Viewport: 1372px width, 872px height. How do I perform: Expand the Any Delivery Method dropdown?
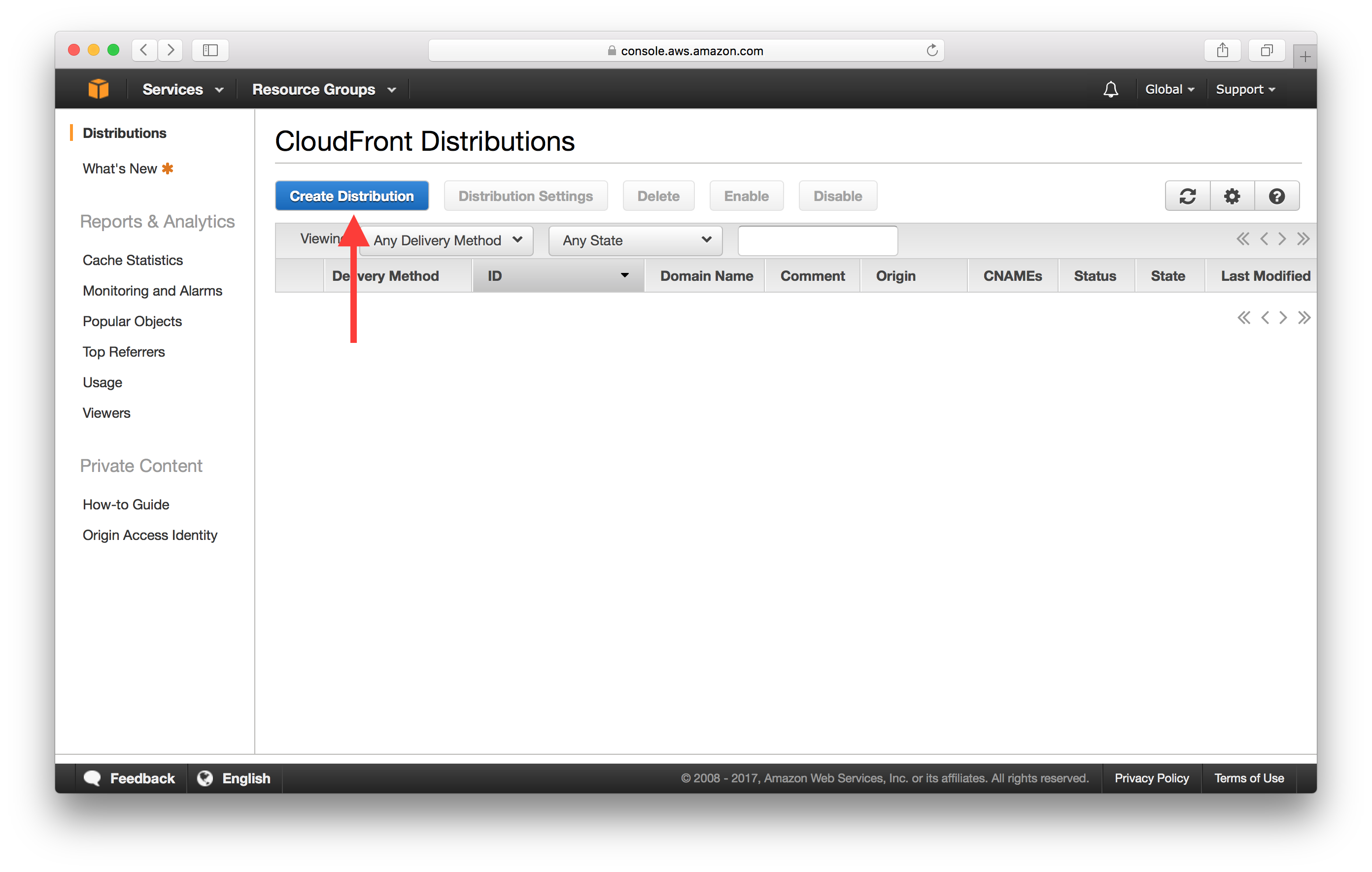click(450, 240)
